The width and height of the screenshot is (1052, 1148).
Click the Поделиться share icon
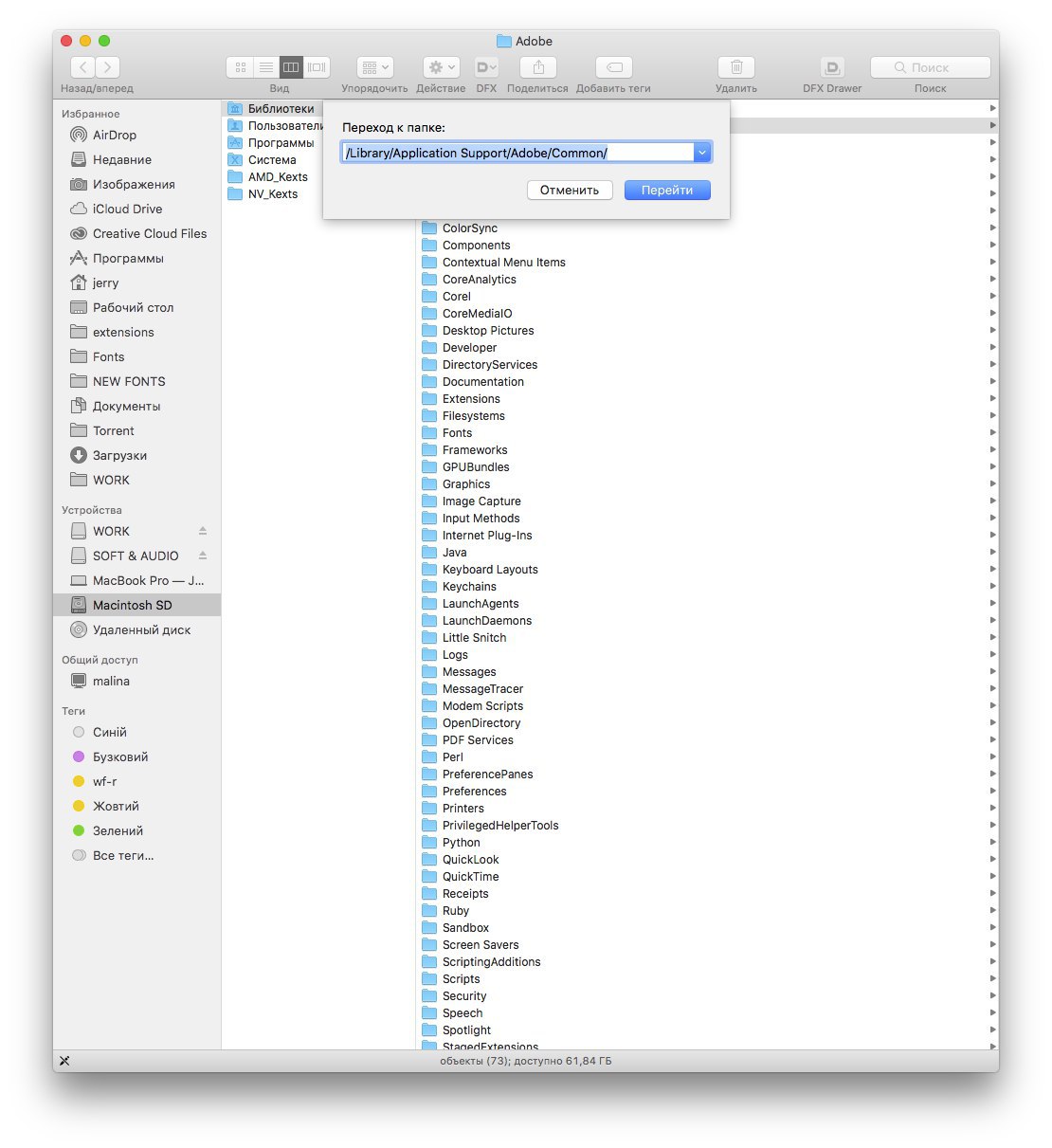point(538,67)
